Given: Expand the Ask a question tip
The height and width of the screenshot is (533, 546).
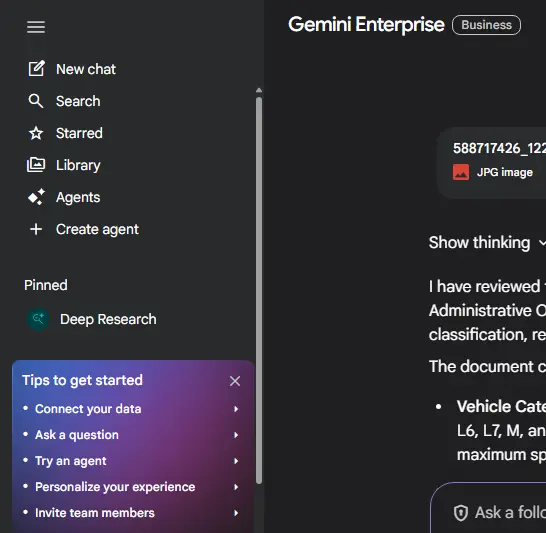Looking at the screenshot, I should 131,435.
